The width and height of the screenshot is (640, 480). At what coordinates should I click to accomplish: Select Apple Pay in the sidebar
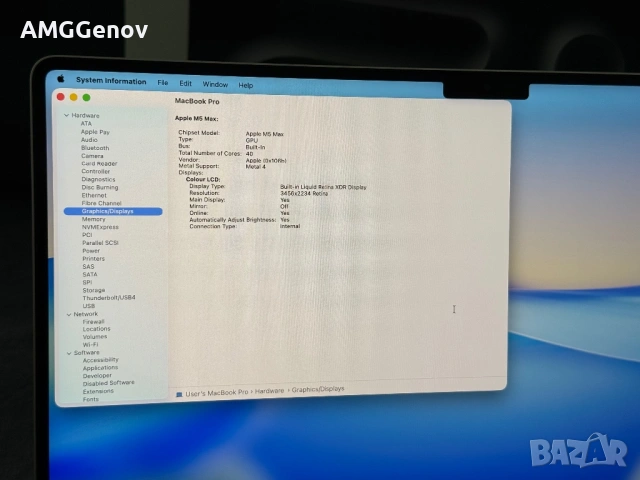tap(95, 132)
